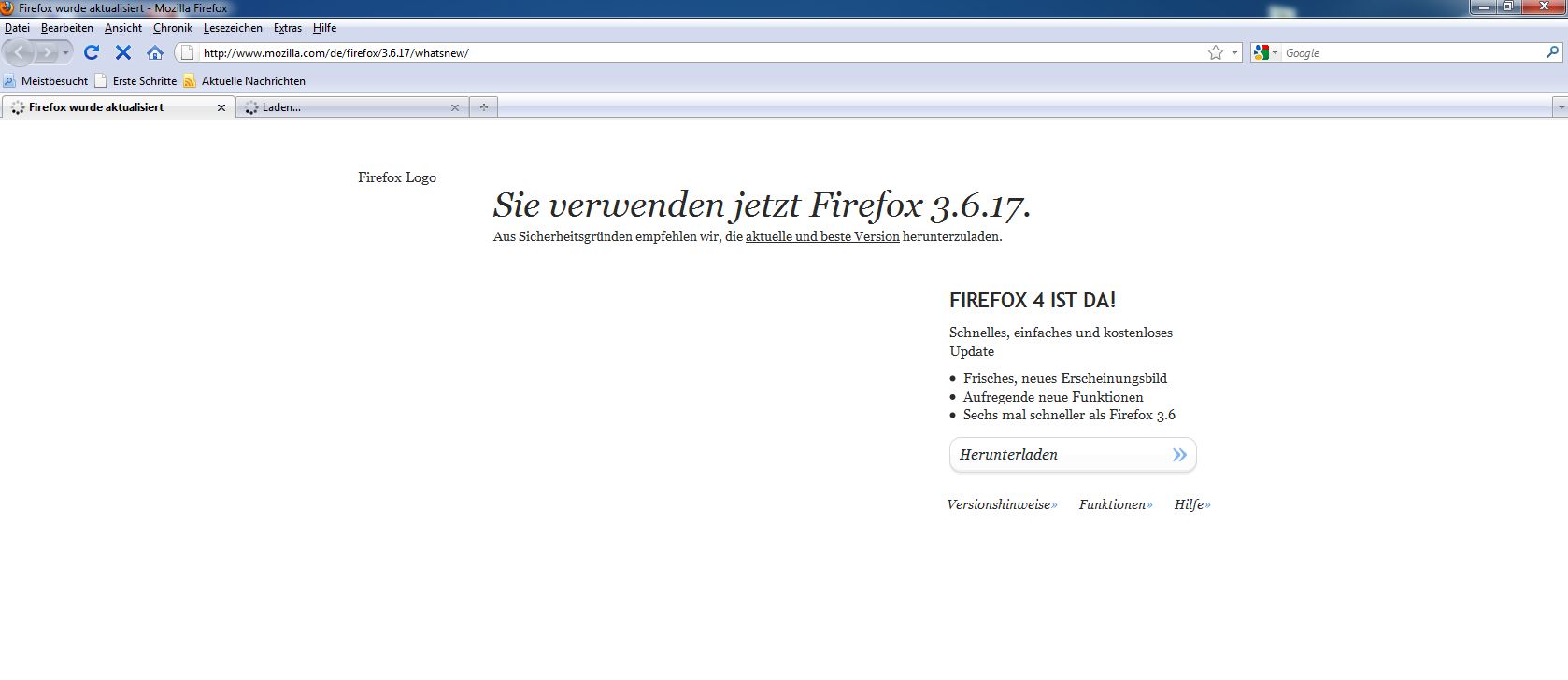This screenshot has height=680, width=1568.
Task: Open the Datei menu
Action: pyautogui.click(x=17, y=28)
